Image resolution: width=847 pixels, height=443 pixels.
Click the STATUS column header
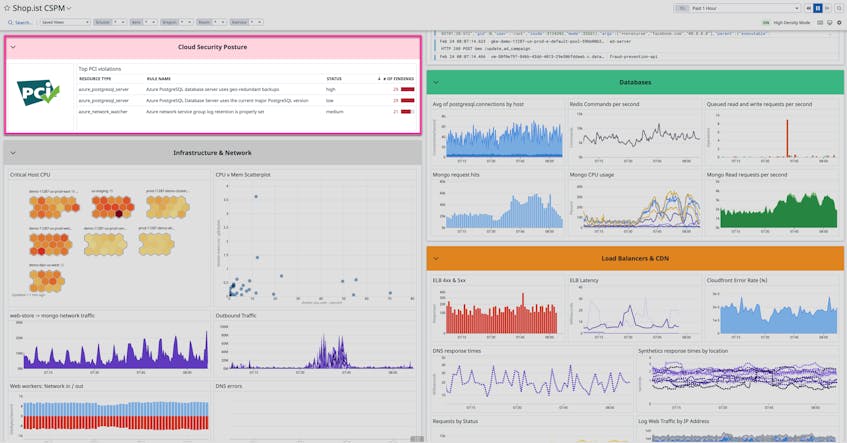334,79
